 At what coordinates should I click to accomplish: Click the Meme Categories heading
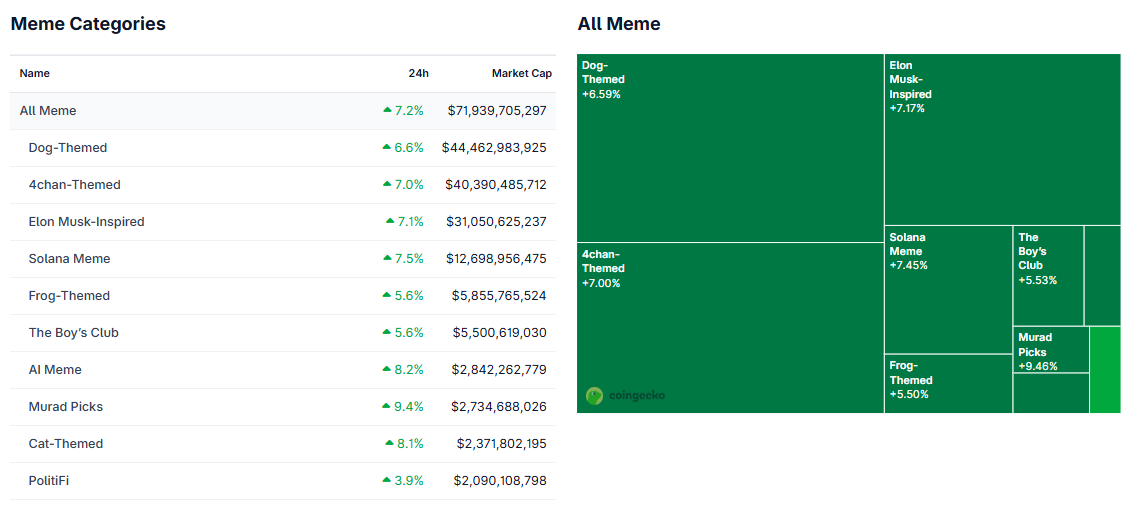coord(88,24)
